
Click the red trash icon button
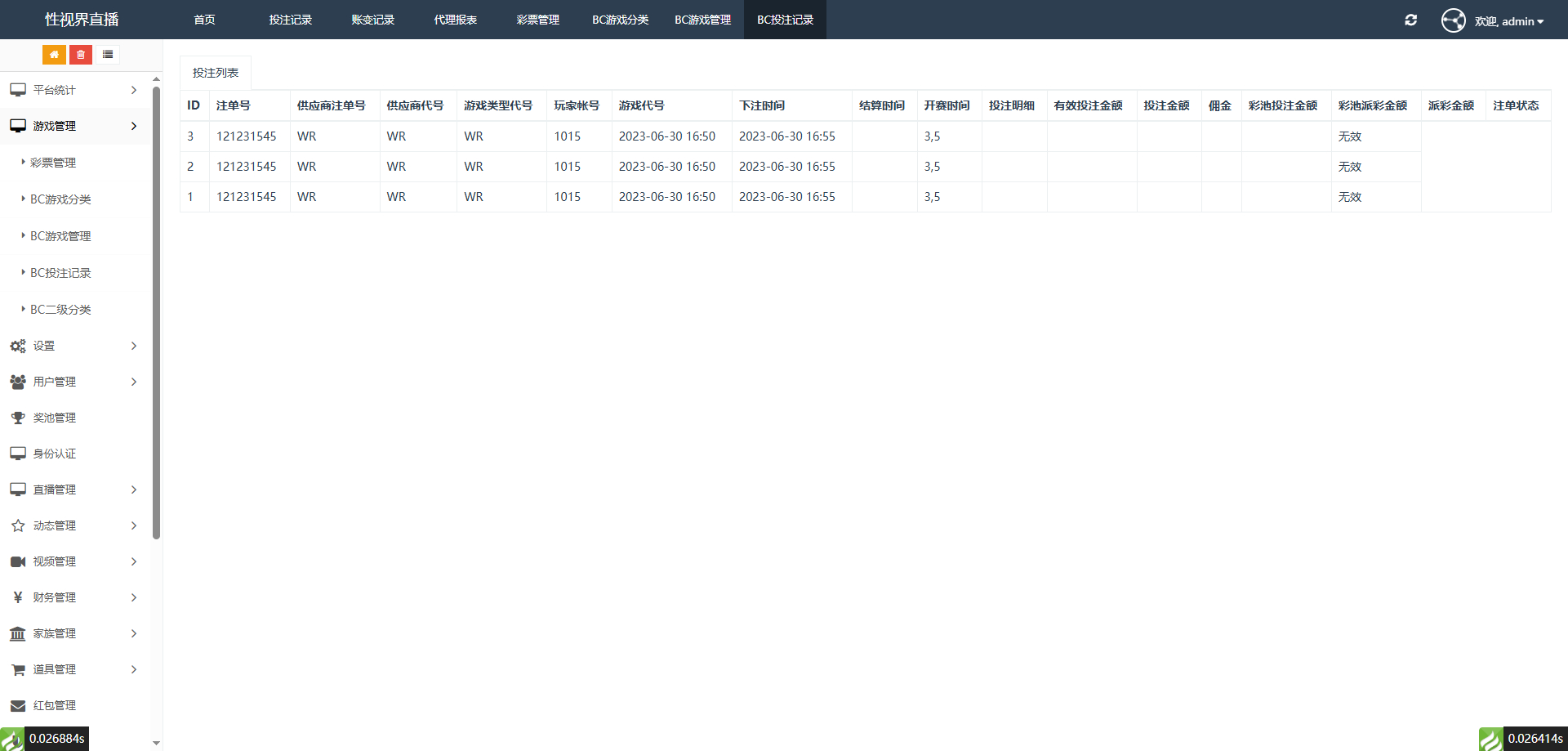[81, 55]
